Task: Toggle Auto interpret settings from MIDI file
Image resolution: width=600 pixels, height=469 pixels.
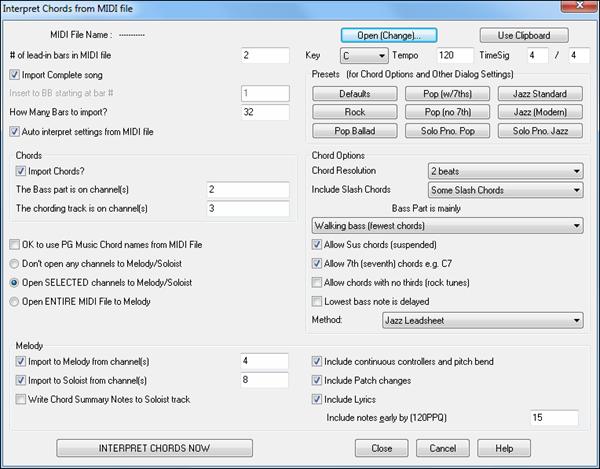Action: click(13, 130)
